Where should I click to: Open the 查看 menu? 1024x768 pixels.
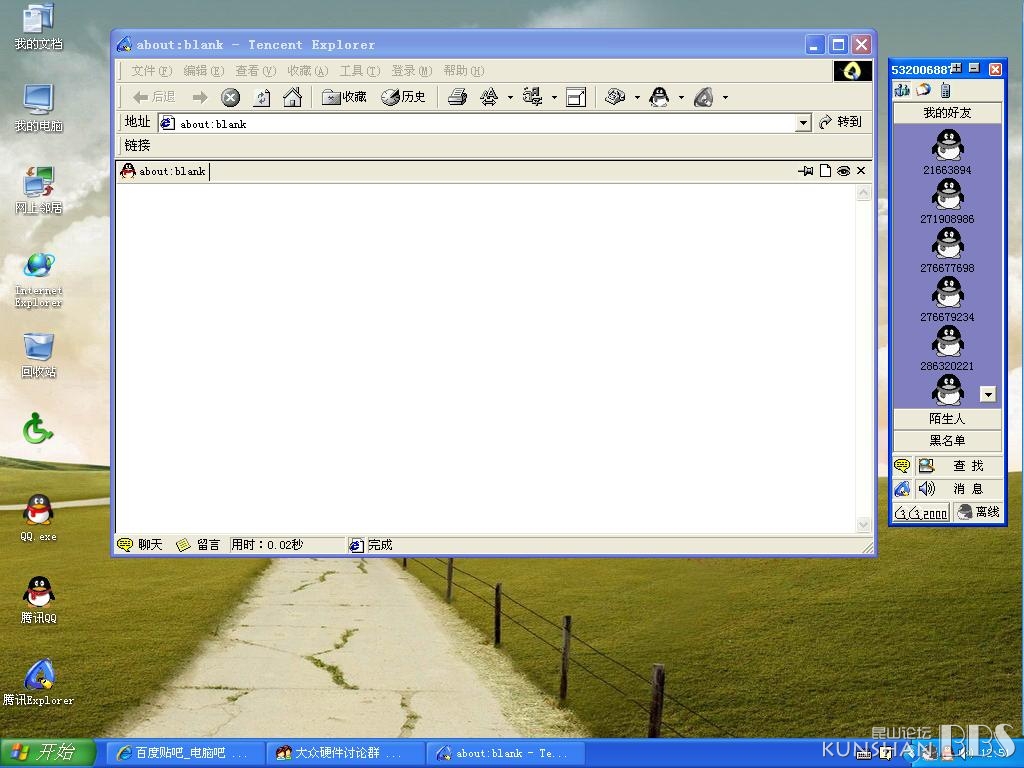(256, 71)
